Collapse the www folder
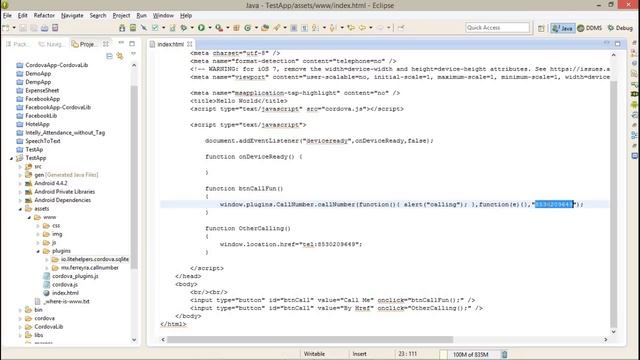 29,218
